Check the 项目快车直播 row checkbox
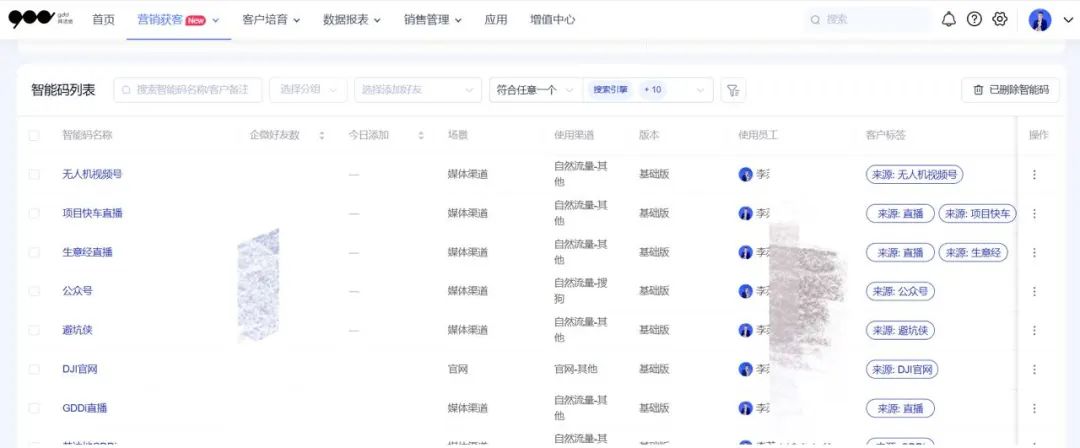The image size is (1080, 448). coord(34,214)
